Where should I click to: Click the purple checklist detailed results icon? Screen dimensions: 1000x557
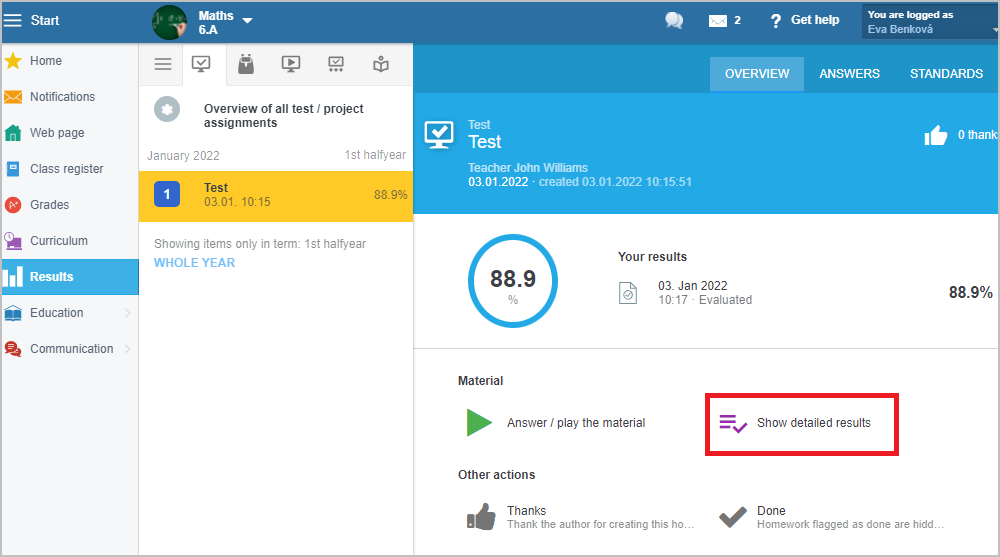tap(733, 424)
